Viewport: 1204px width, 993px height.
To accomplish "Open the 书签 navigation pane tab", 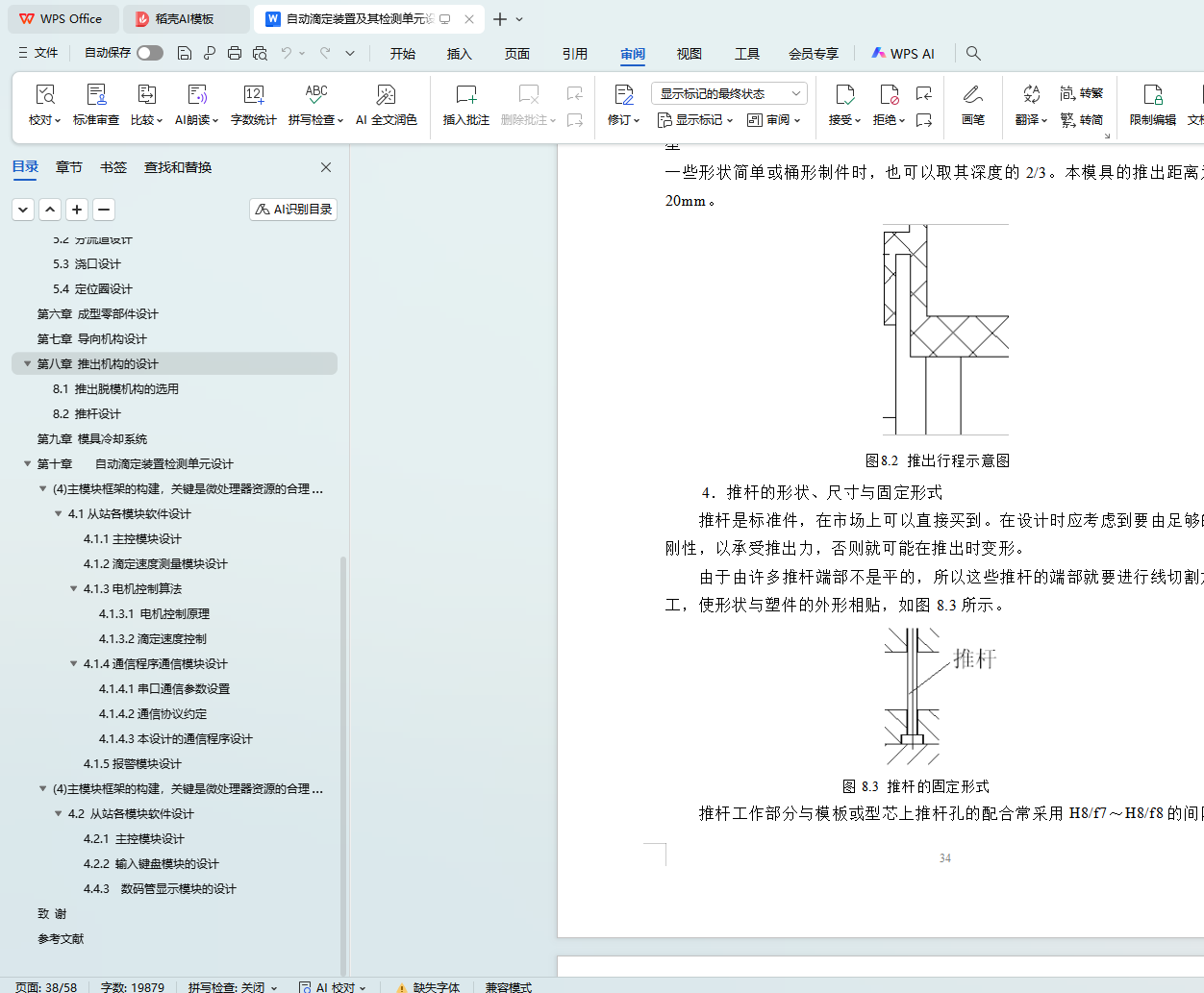I will (113, 167).
